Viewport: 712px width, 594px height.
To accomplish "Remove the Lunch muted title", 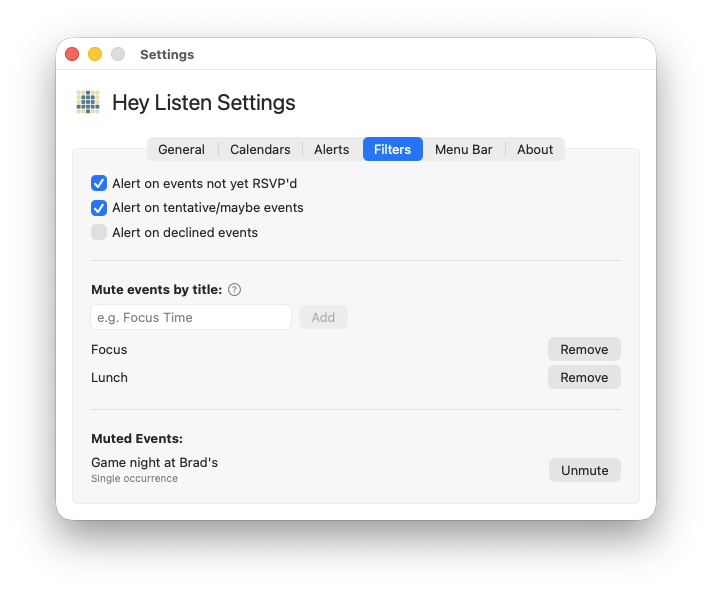I will (584, 377).
